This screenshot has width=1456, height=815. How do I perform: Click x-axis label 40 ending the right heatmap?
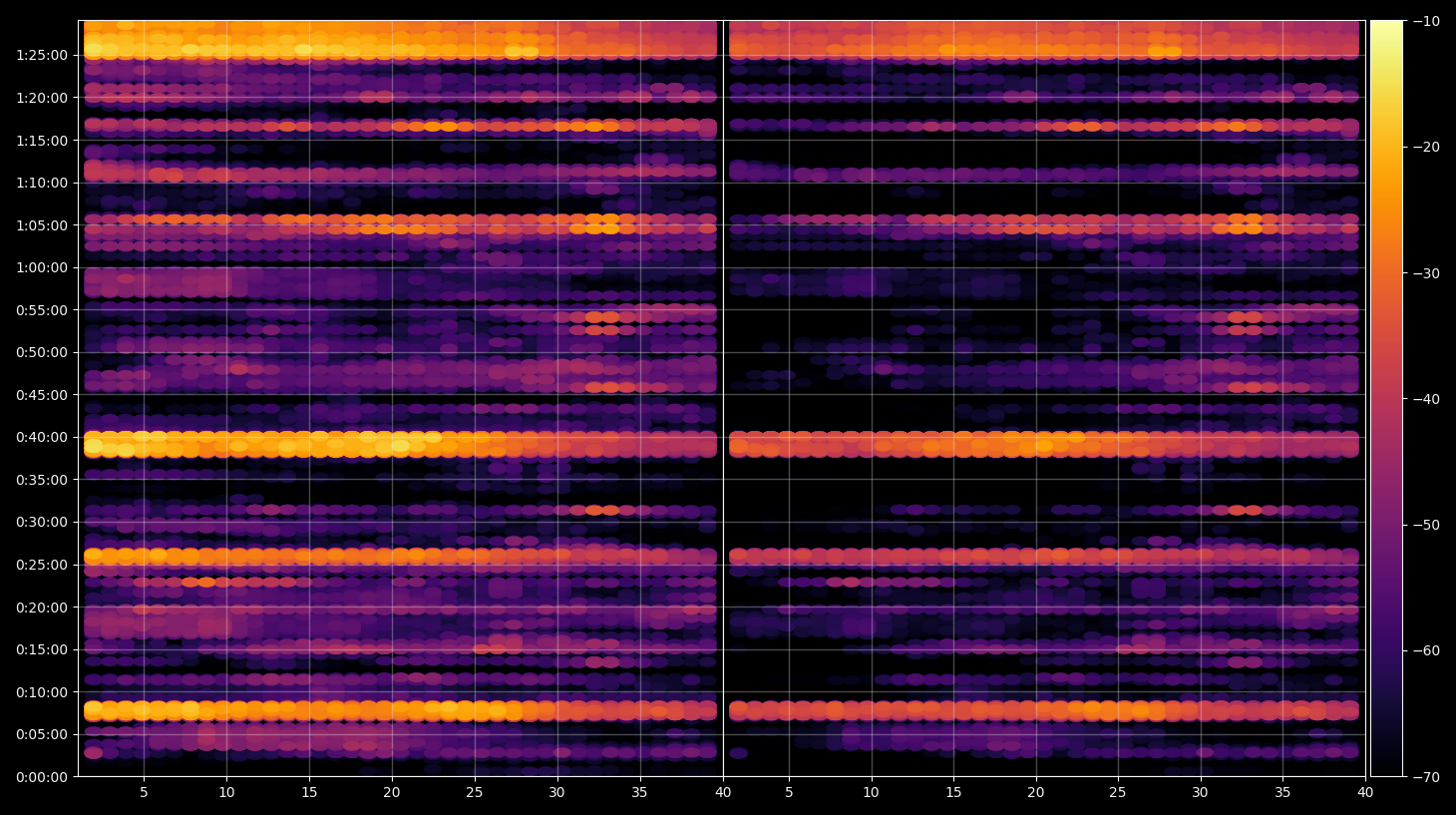click(x=1365, y=793)
